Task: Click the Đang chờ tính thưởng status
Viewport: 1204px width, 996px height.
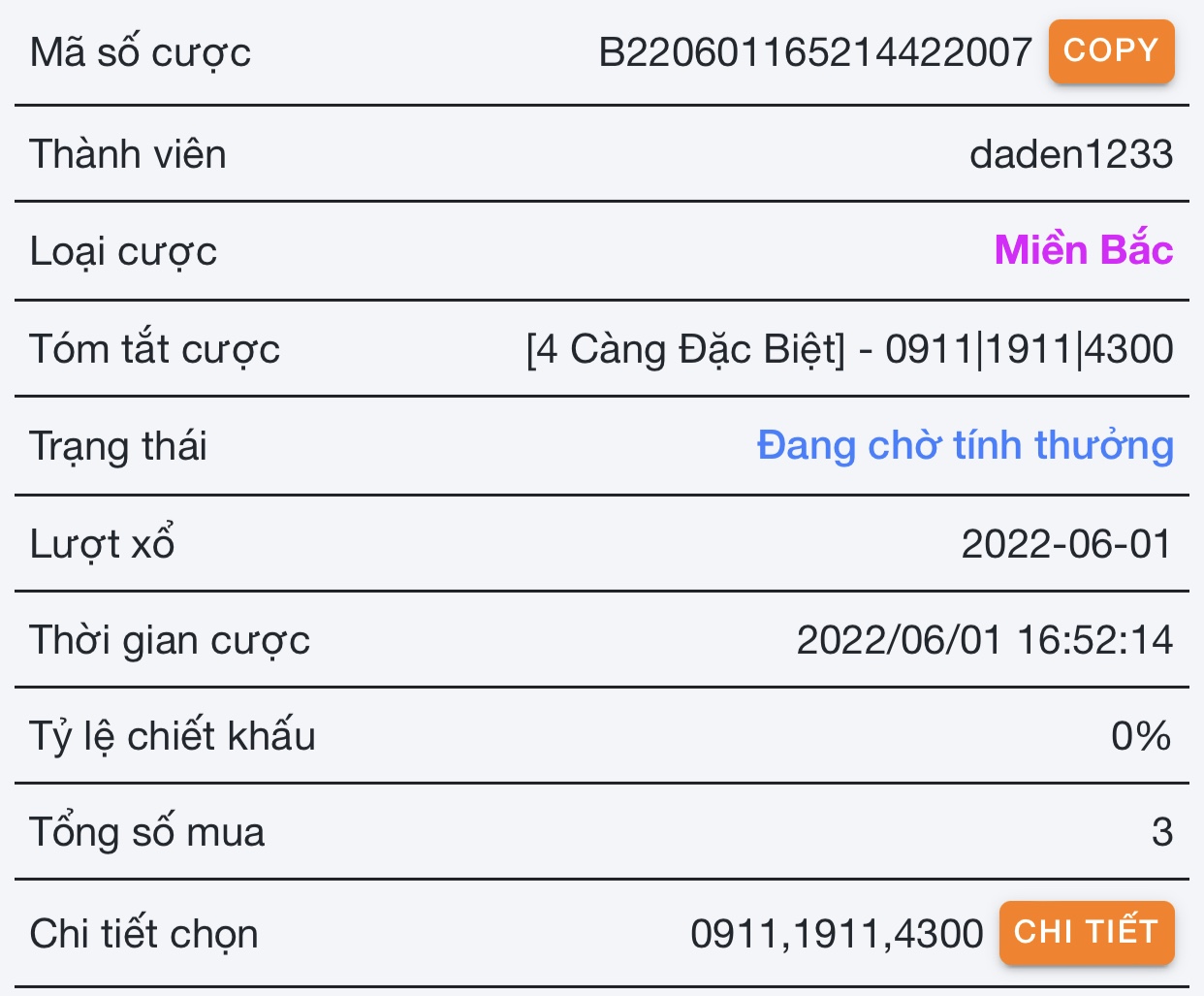Action: [x=966, y=446]
